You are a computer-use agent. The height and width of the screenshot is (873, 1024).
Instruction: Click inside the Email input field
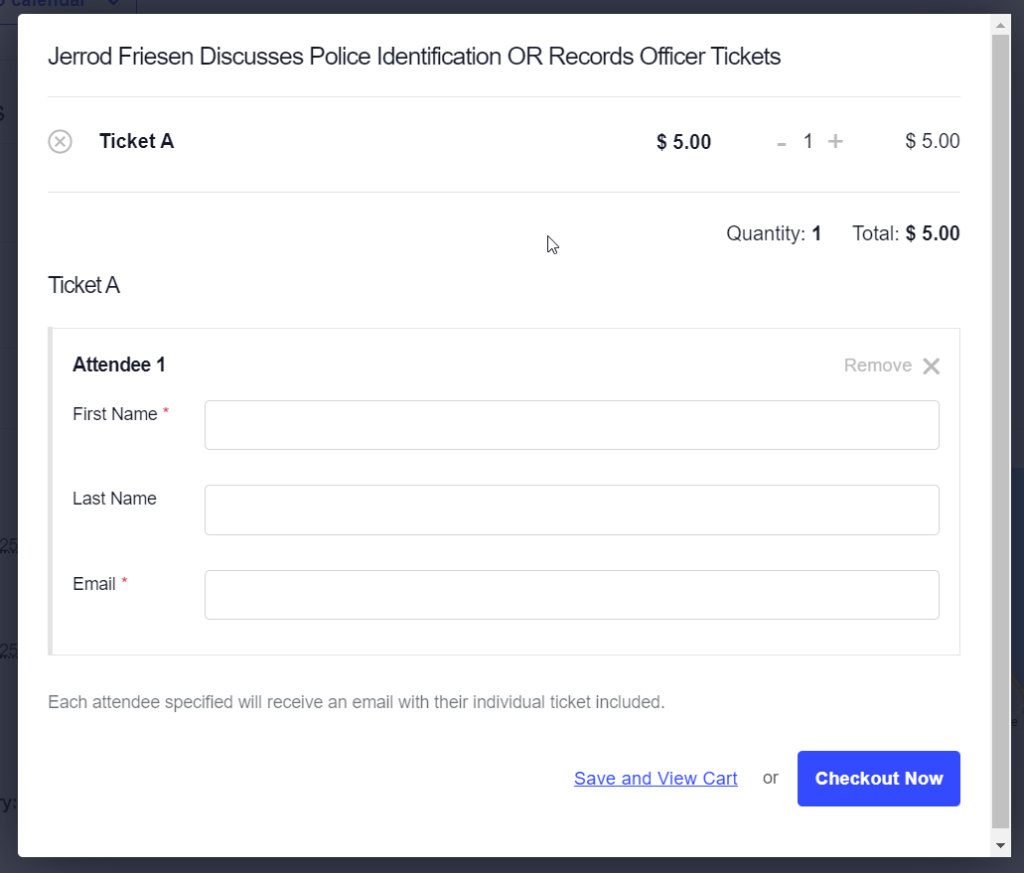[x=571, y=594]
